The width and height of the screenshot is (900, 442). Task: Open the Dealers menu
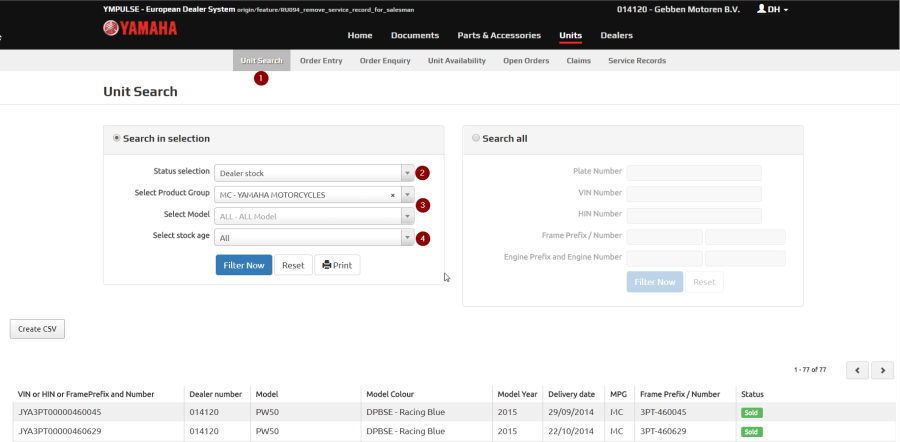[616, 36]
